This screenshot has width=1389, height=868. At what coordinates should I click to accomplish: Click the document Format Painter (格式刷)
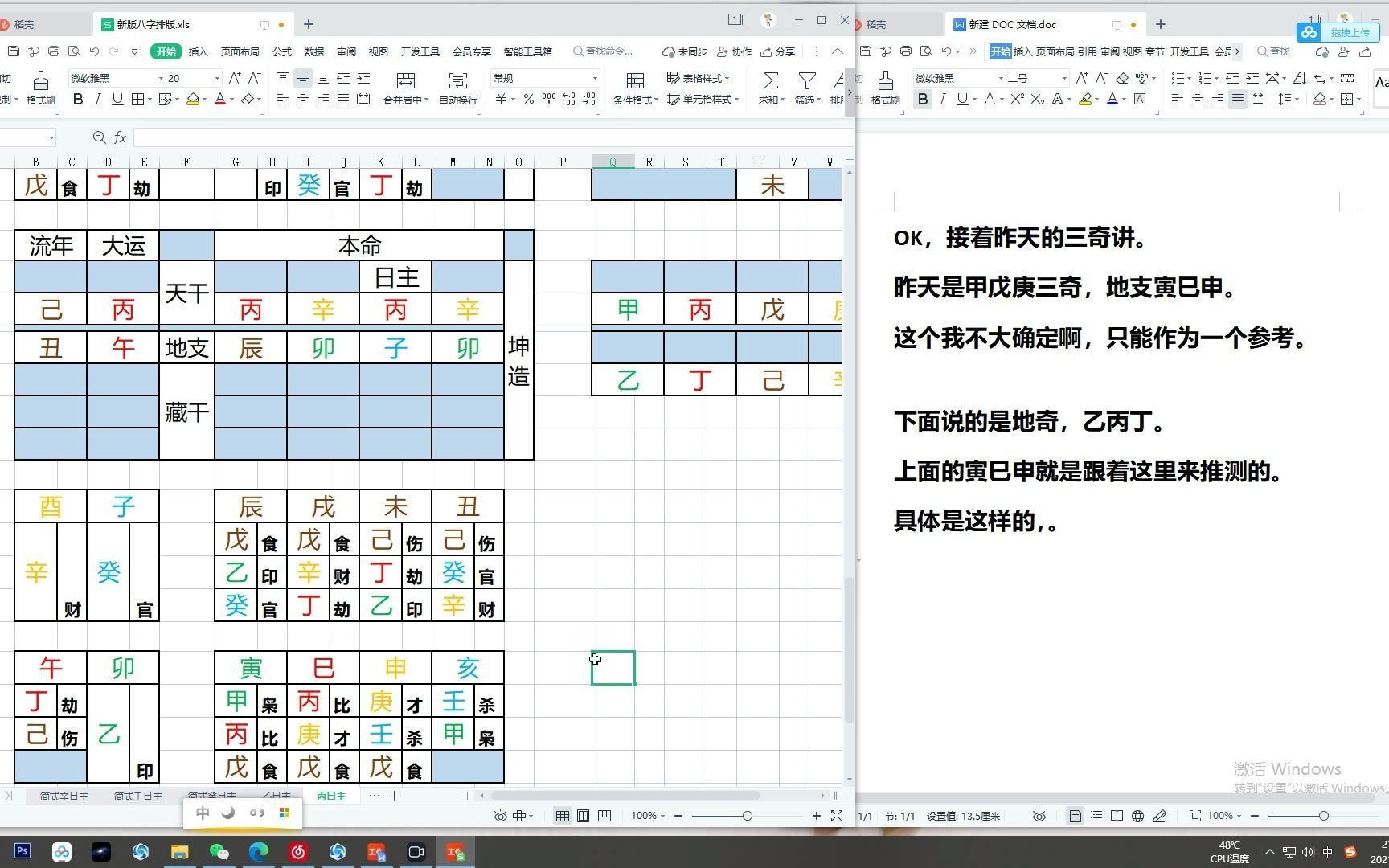885,88
